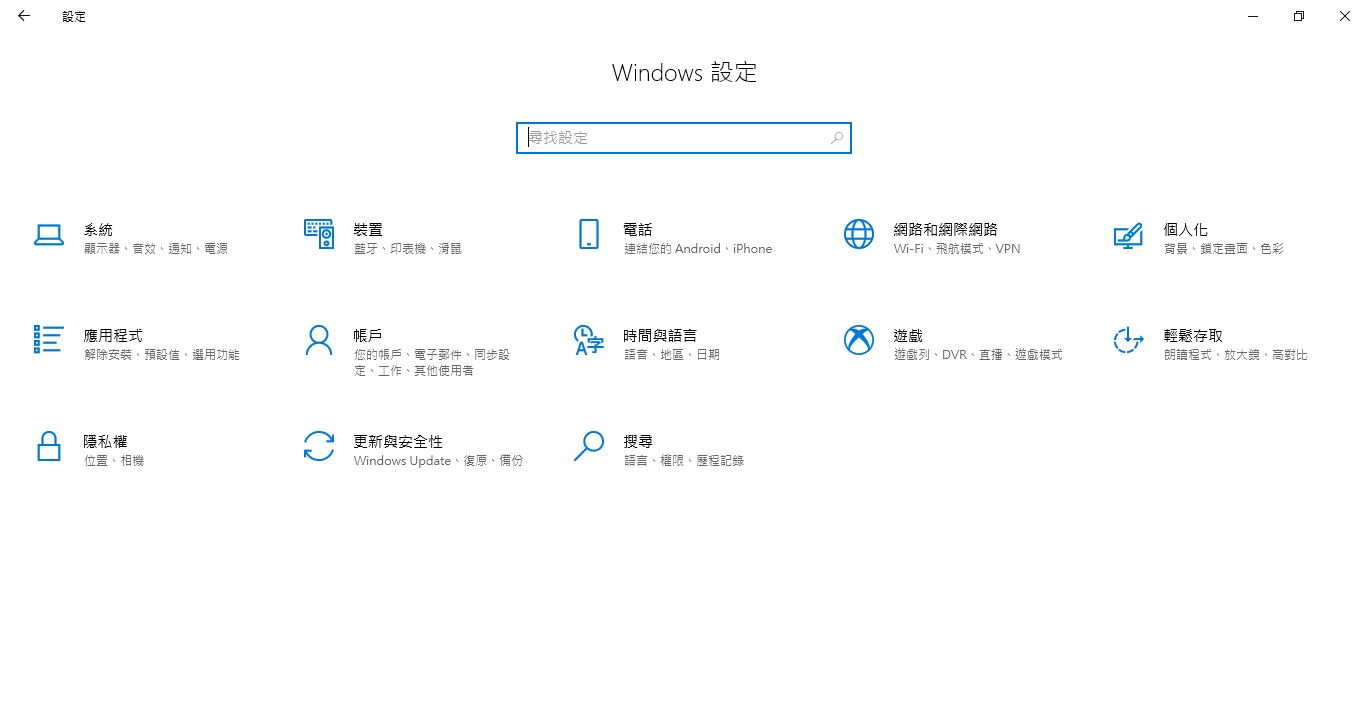Choose the 個人化 category title
This screenshot has width=1368, height=728.
point(1186,230)
